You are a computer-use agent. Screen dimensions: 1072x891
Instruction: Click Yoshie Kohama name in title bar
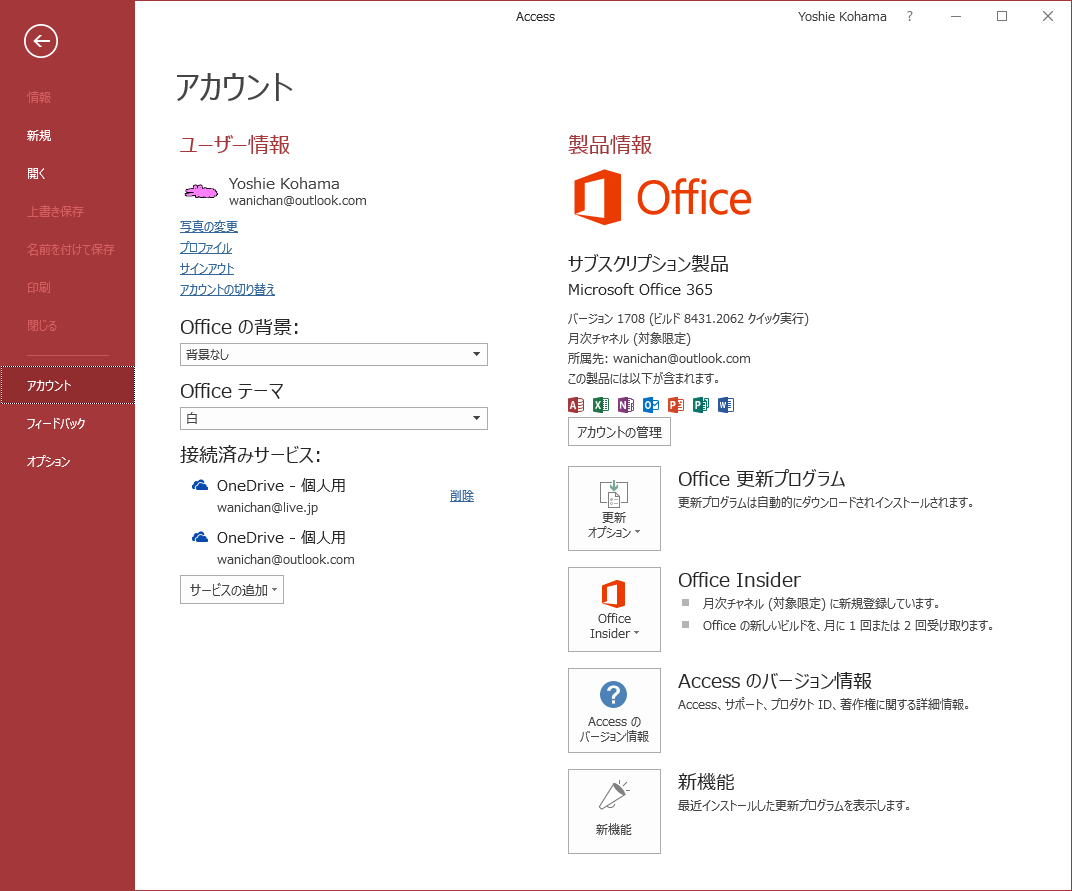coord(842,16)
